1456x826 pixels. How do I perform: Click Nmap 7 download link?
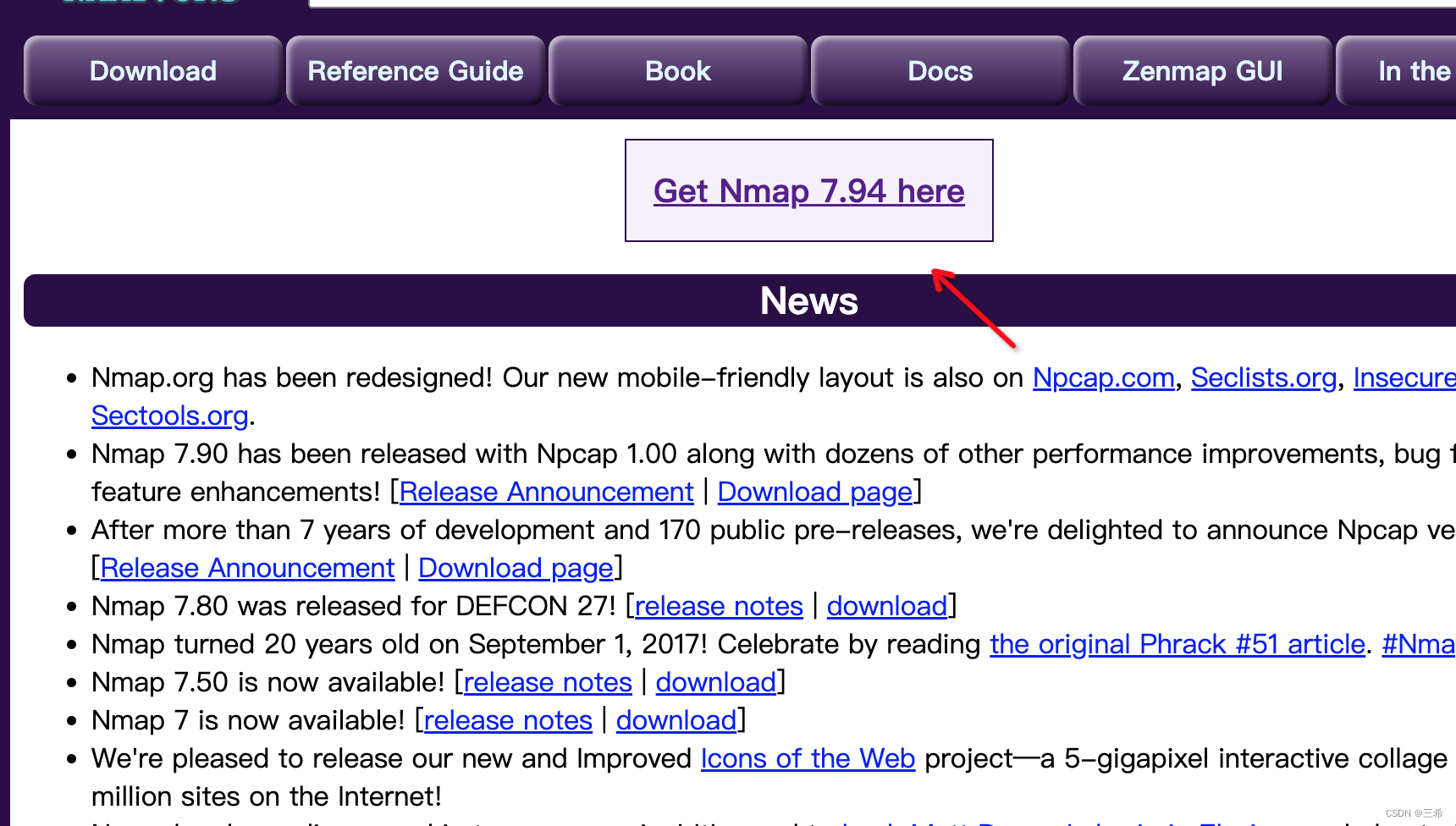click(676, 720)
